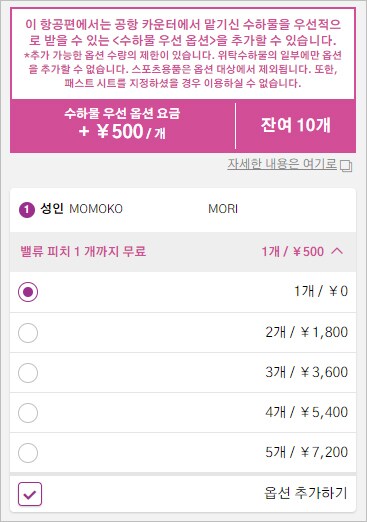This screenshot has width=367, height=522.
Task: Click the 수하물 우선 옵션 요금 price banner
Action: point(122,123)
